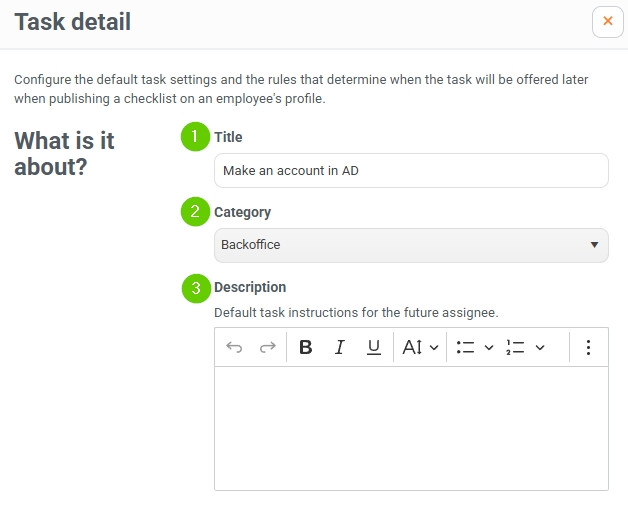Click the Description label
Screen dimensions: 628x512
point(250,287)
